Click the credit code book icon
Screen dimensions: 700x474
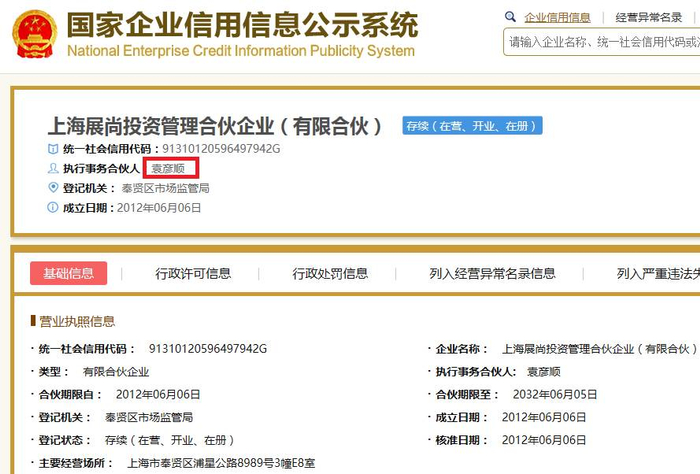click(53, 149)
